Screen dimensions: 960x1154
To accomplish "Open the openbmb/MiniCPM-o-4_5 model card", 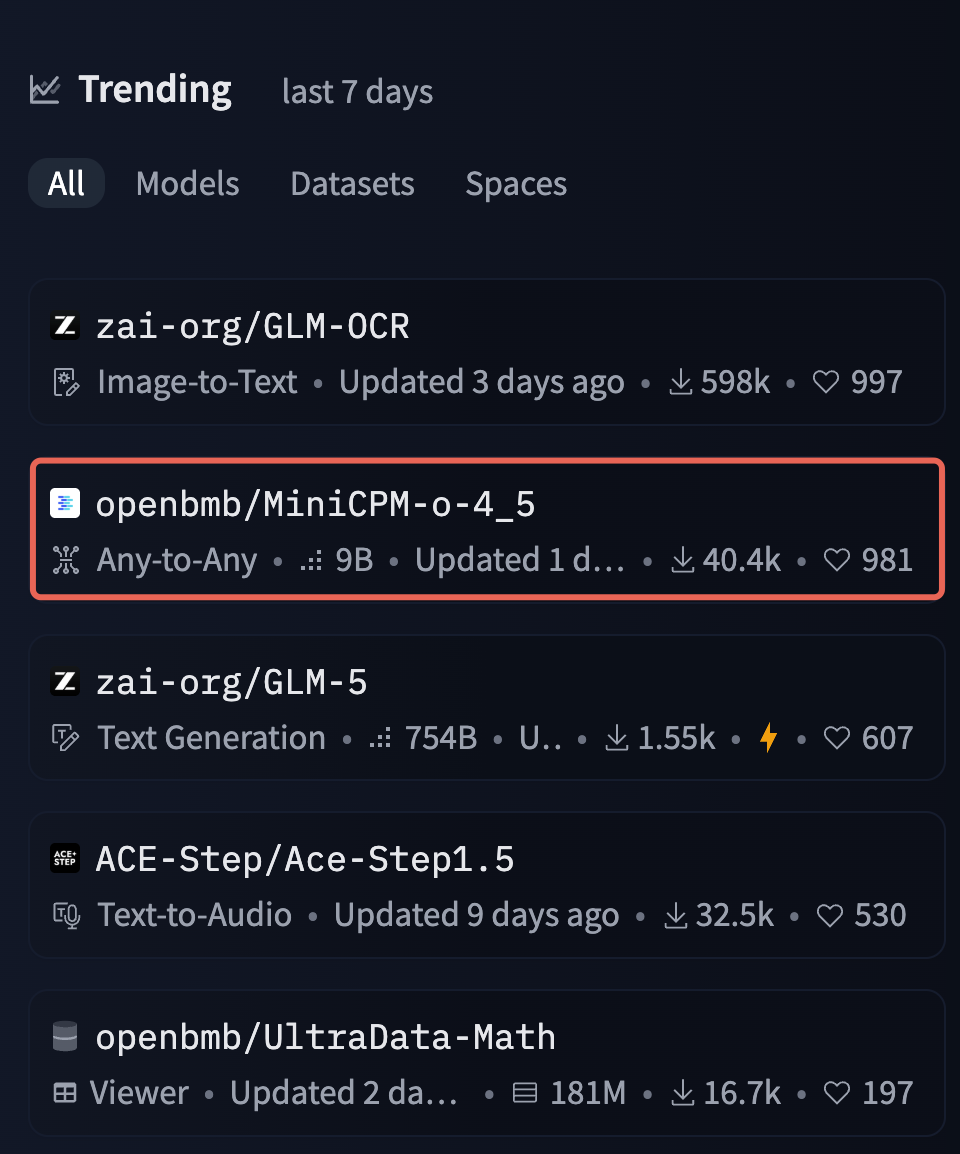I will pyautogui.click(x=316, y=503).
